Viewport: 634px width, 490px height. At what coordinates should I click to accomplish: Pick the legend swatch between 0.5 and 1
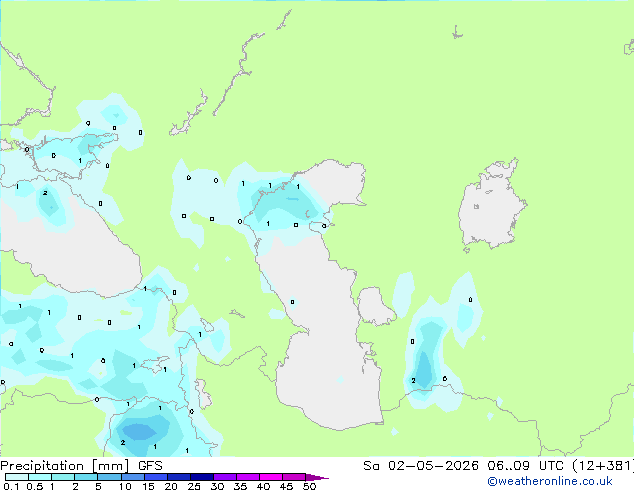click(x=40, y=477)
